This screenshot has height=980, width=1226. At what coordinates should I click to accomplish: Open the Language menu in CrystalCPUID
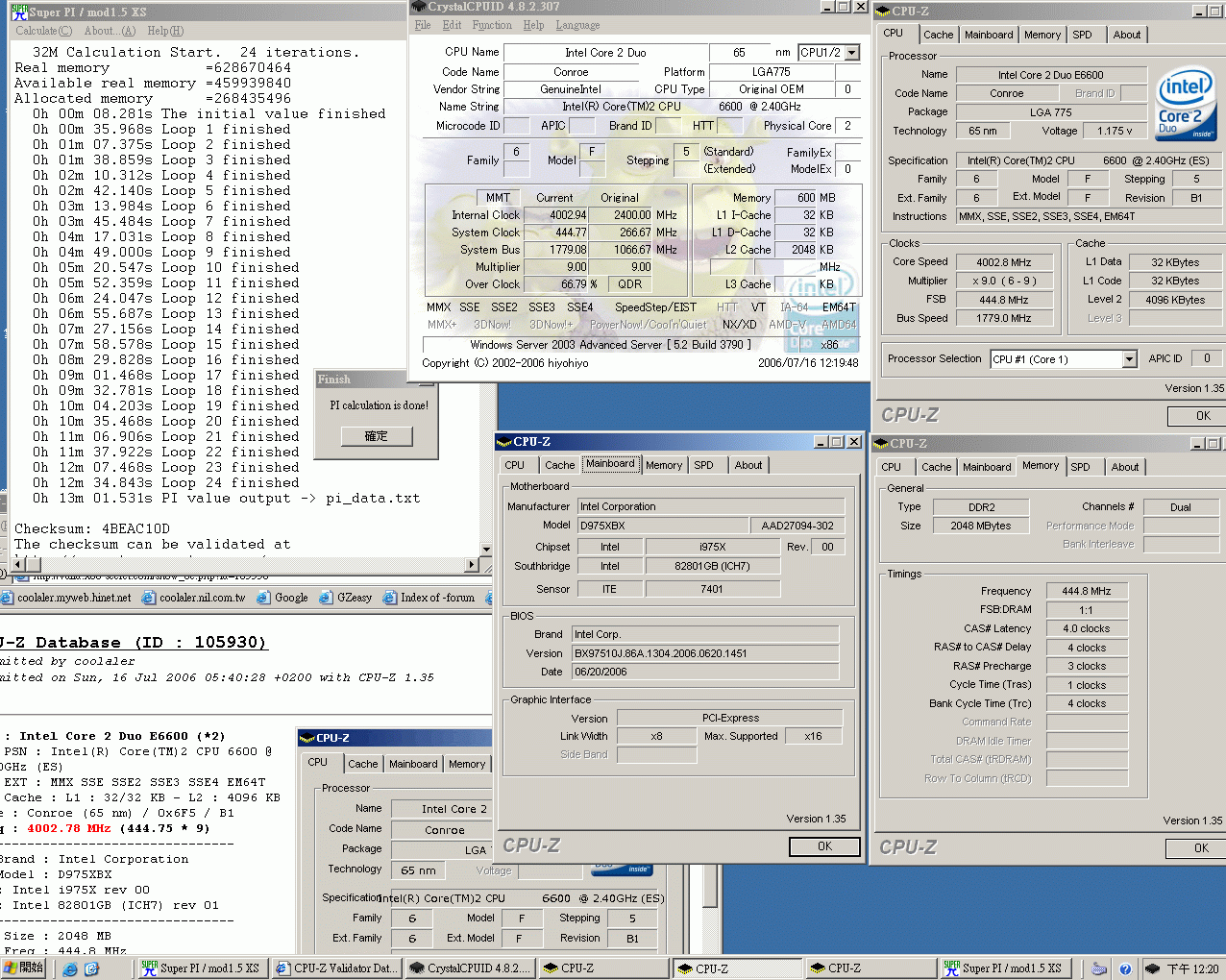coord(577,25)
